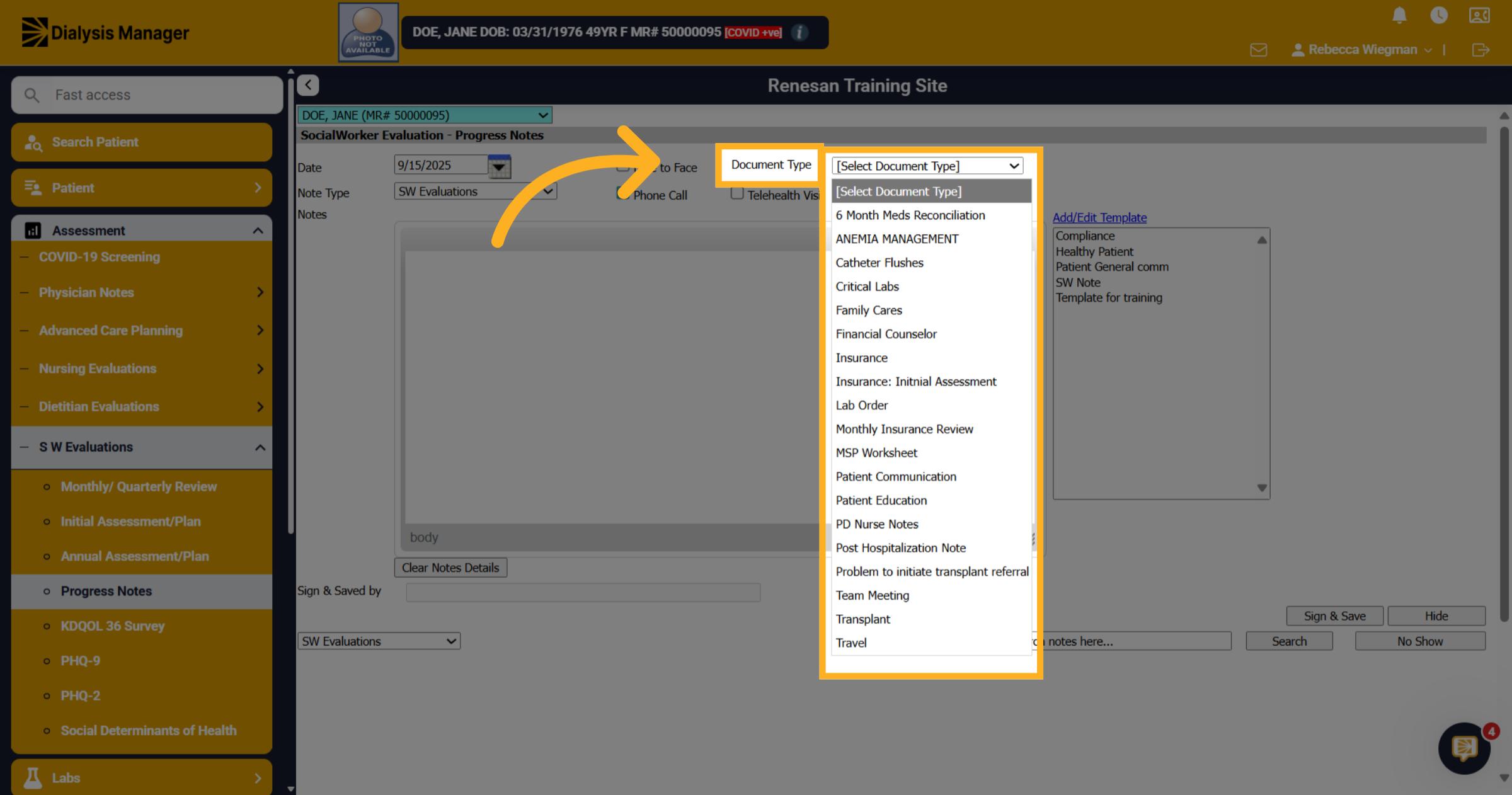Click the Search Patient person icon
Viewport: 1512px width, 795px height.
point(33,142)
